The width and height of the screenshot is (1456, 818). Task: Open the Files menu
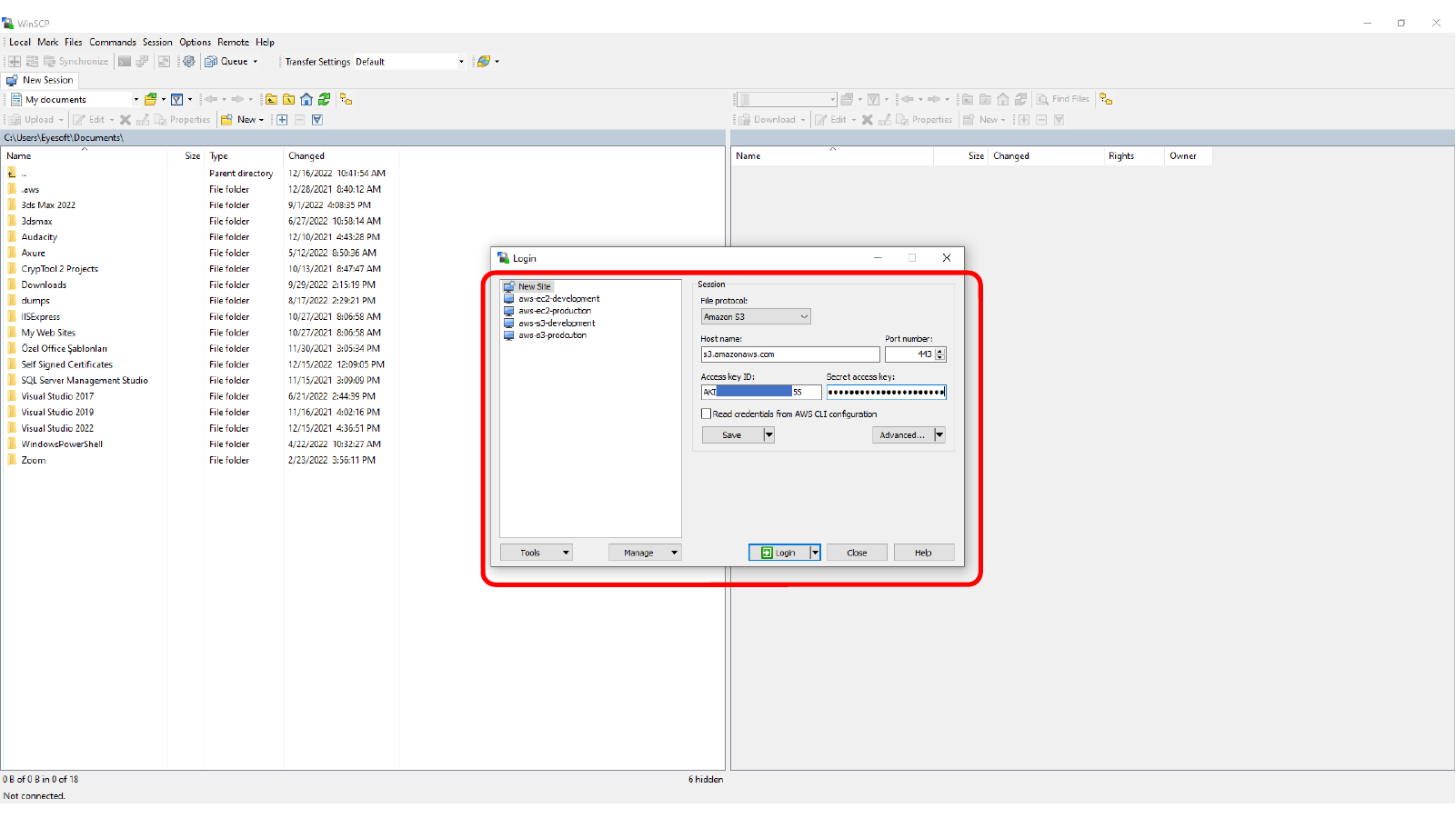(x=74, y=43)
